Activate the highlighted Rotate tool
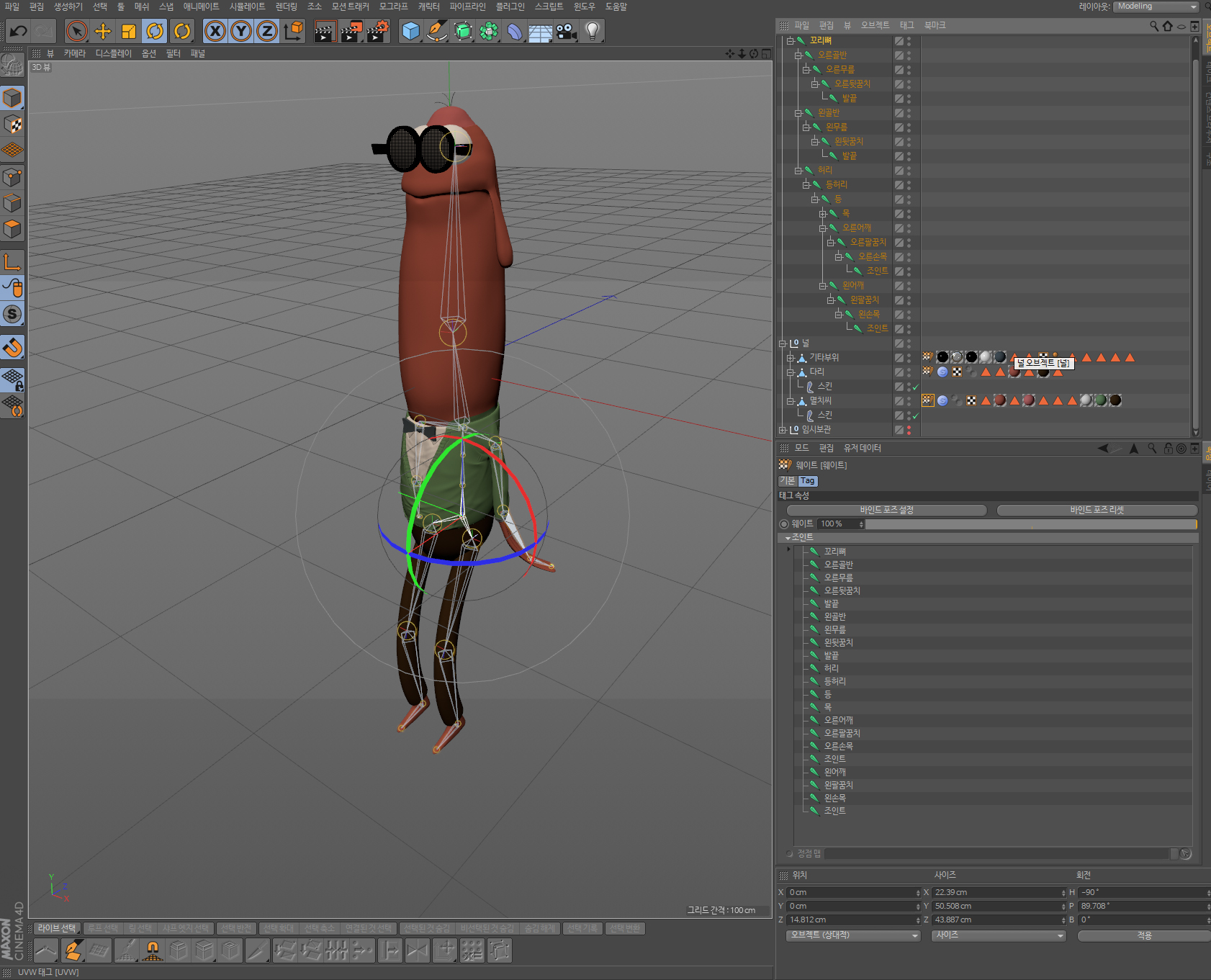 click(155, 31)
